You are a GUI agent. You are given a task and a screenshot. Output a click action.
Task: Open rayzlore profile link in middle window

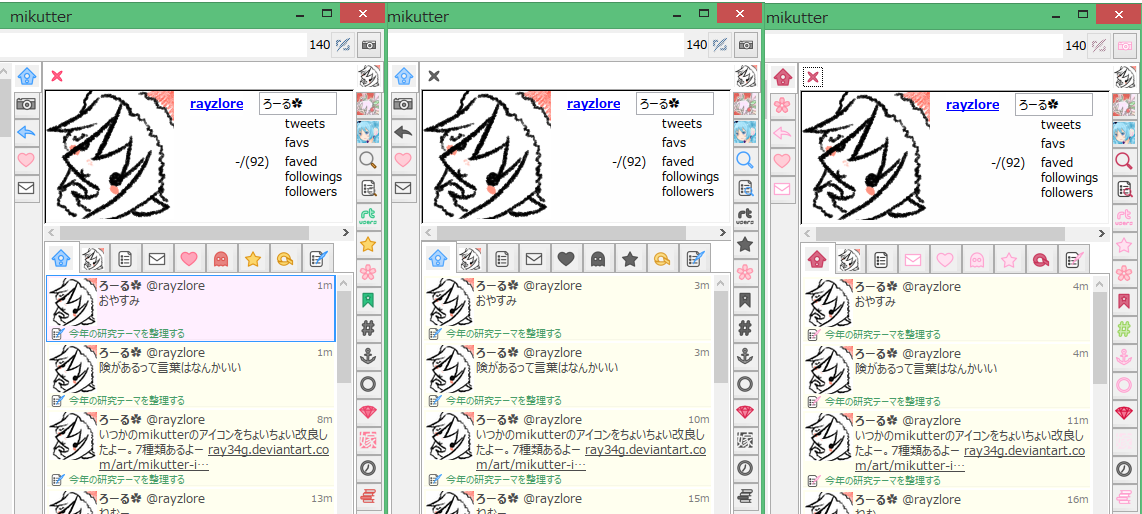point(594,104)
